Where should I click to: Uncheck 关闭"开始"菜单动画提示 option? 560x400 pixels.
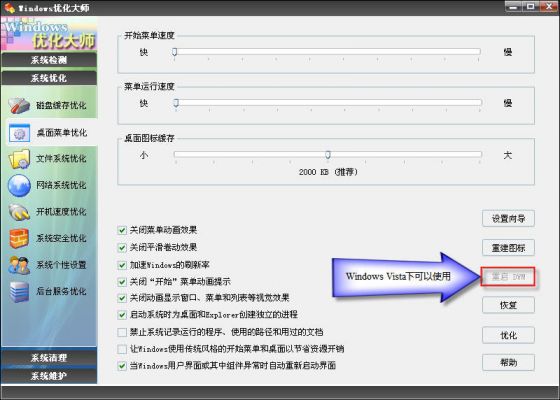[122, 282]
